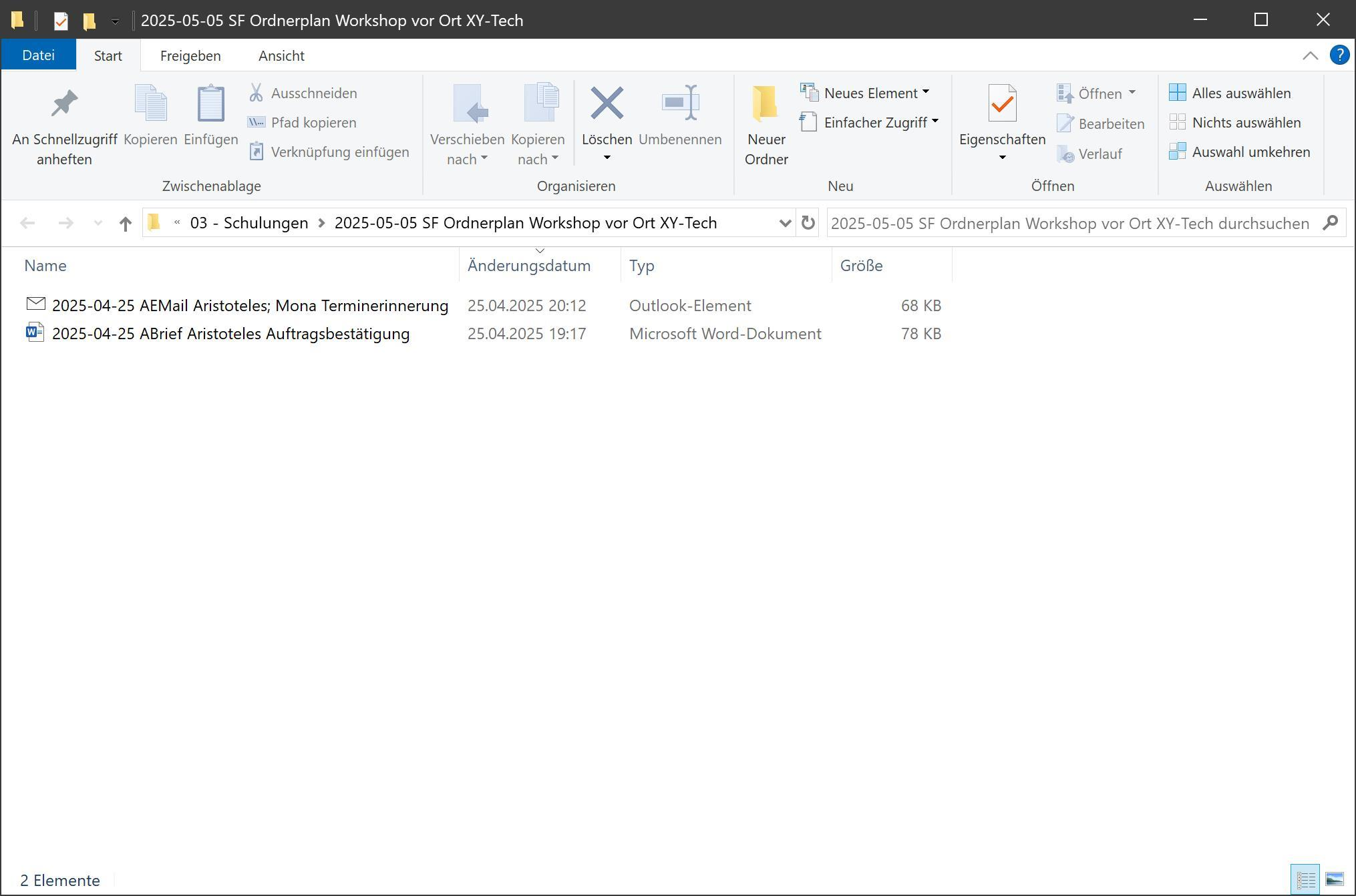Expand Eigenschaften dropdown arrow
Viewport: 1356px width, 896px height.
[1002, 158]
